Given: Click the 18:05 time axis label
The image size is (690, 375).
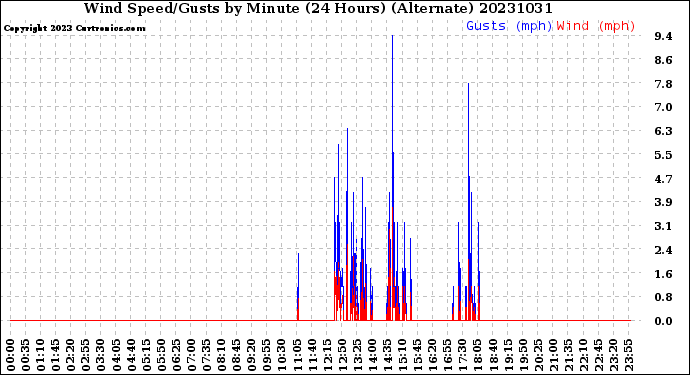Looking at the screenshot, I should pyautogui.click(x=477, y=354).
